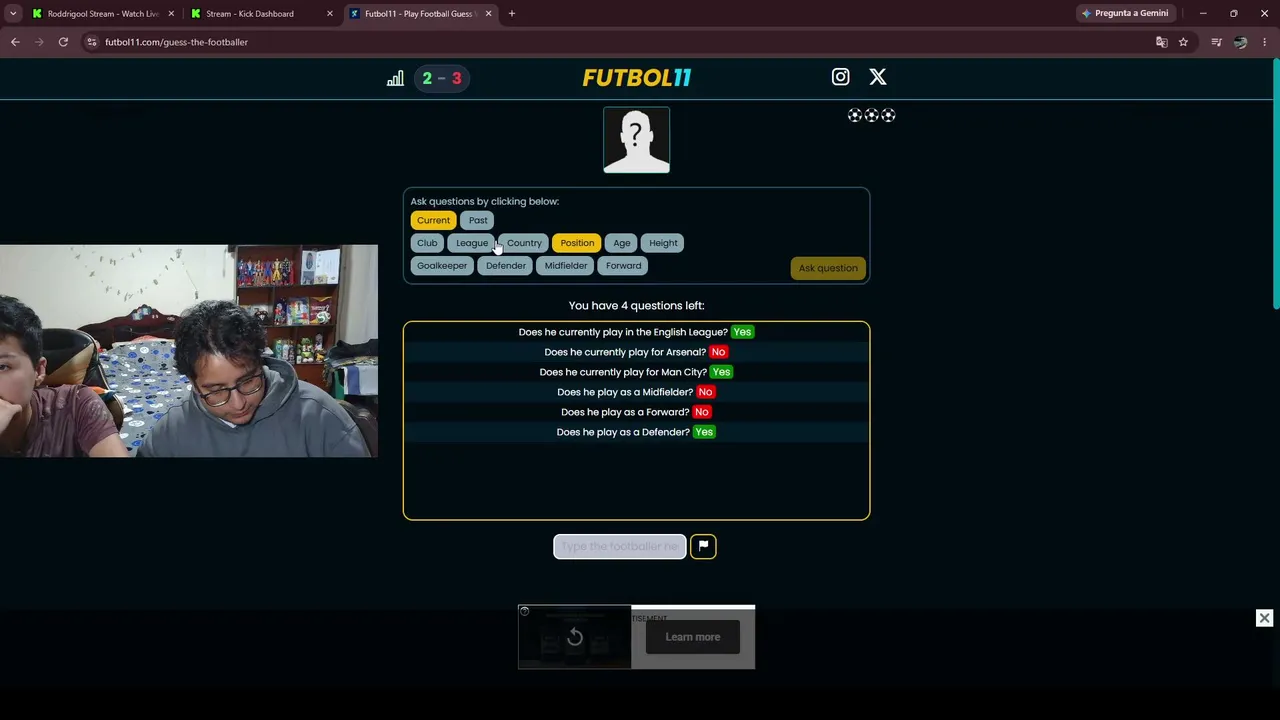Choose the Club question category

pyautogui.click(x=427, y=243)
